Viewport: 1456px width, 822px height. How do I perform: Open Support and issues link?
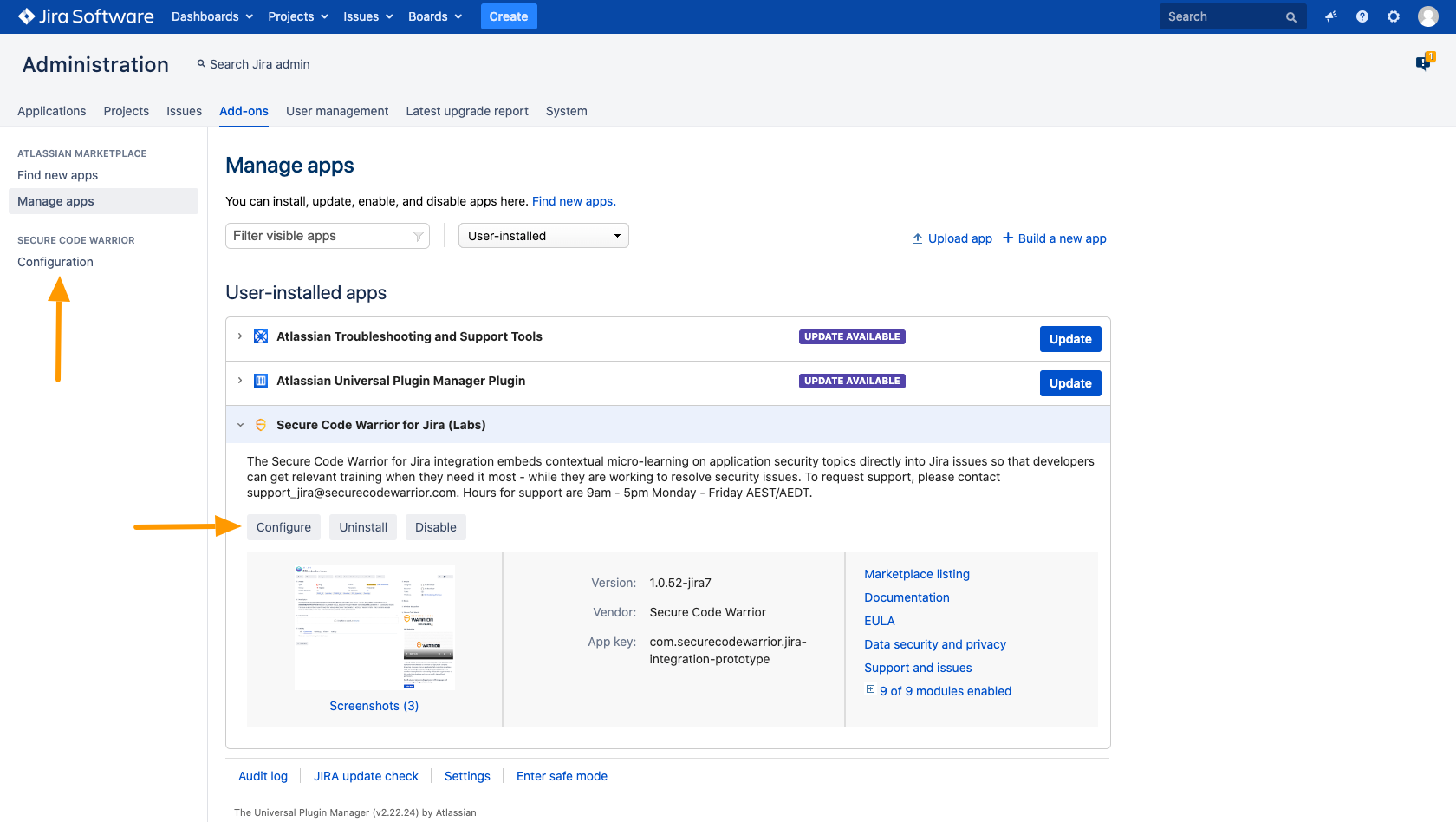tap(918, 668)
